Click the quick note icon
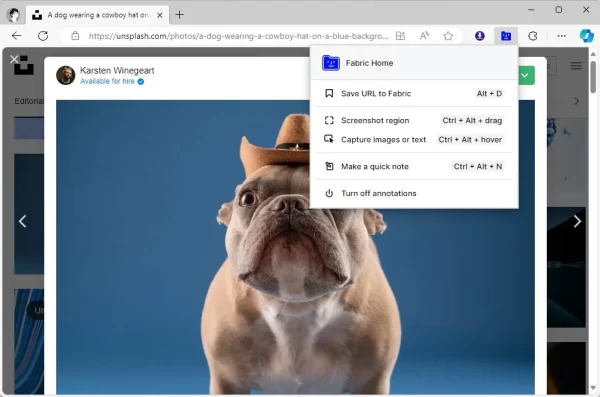 click(329, 166)
